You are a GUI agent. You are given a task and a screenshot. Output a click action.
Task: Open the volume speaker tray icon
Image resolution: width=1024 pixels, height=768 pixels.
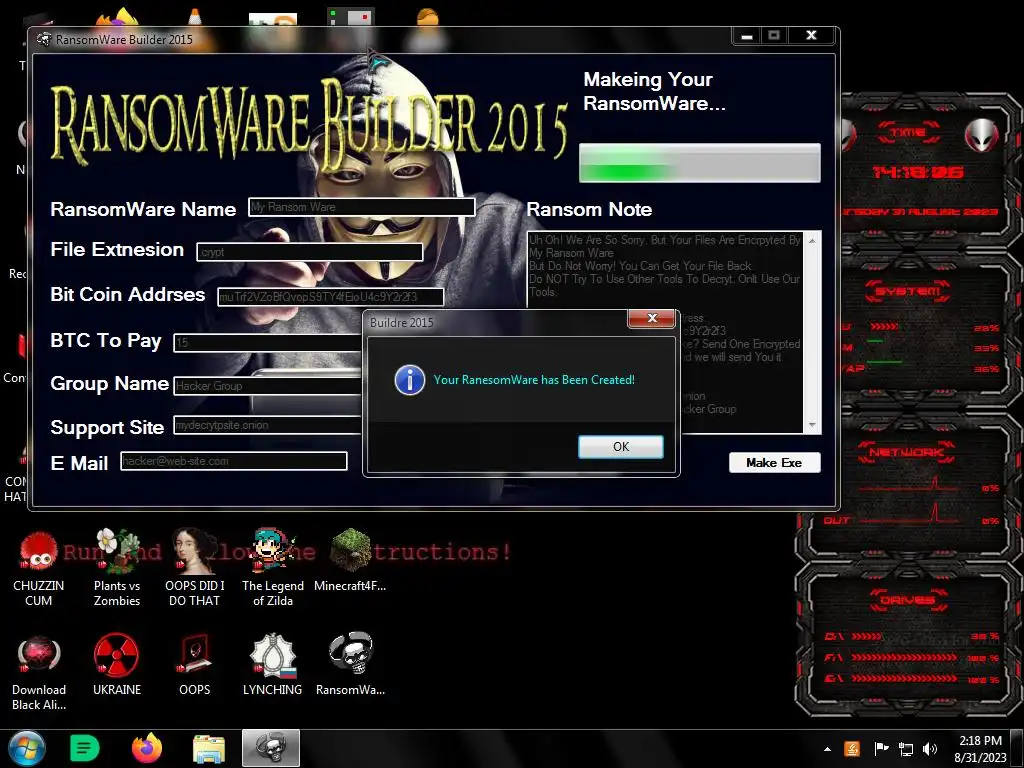tap(929, 749)
